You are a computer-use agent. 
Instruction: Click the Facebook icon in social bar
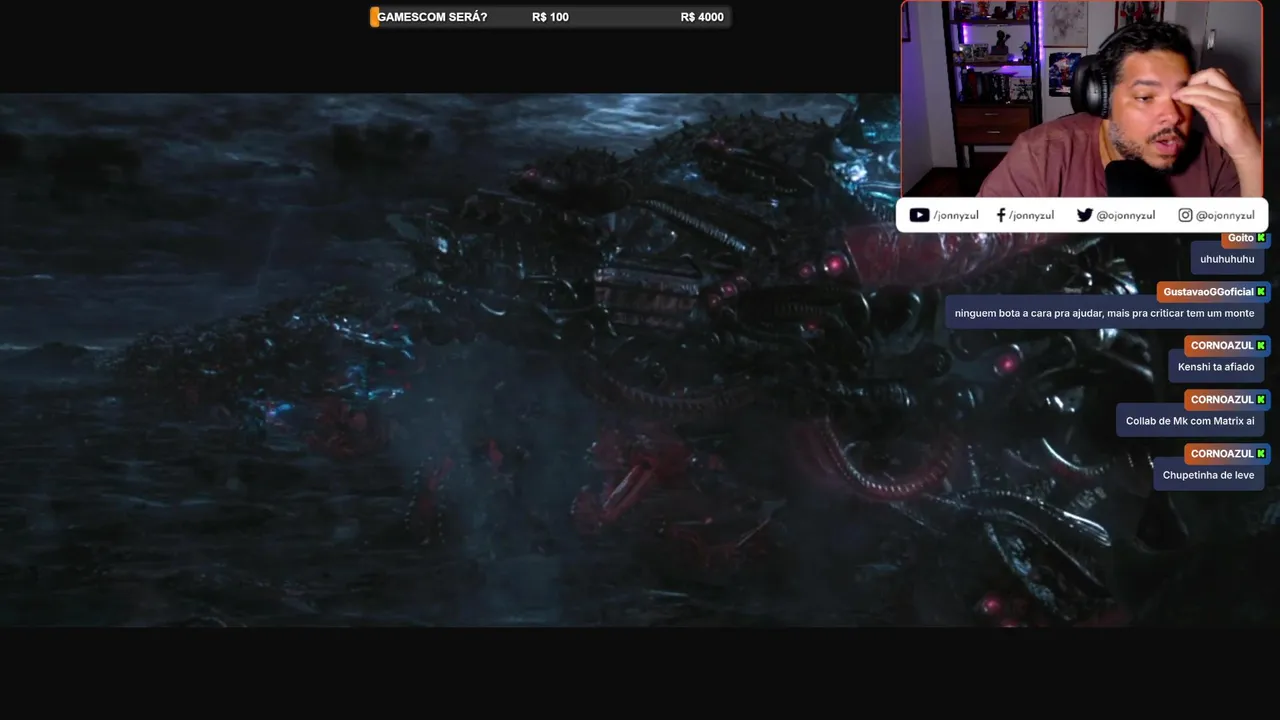[1001, 215]
